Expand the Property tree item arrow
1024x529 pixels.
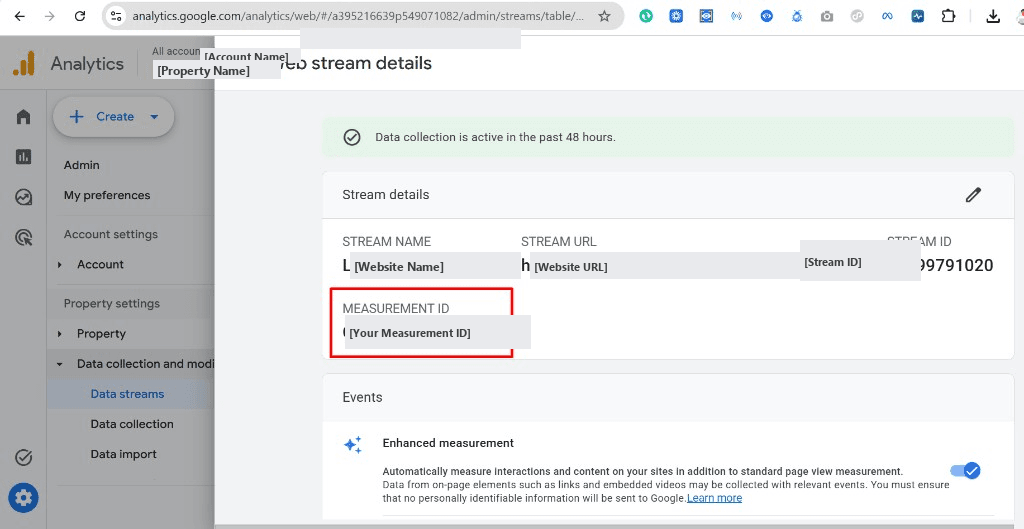[x=59, y=334]
